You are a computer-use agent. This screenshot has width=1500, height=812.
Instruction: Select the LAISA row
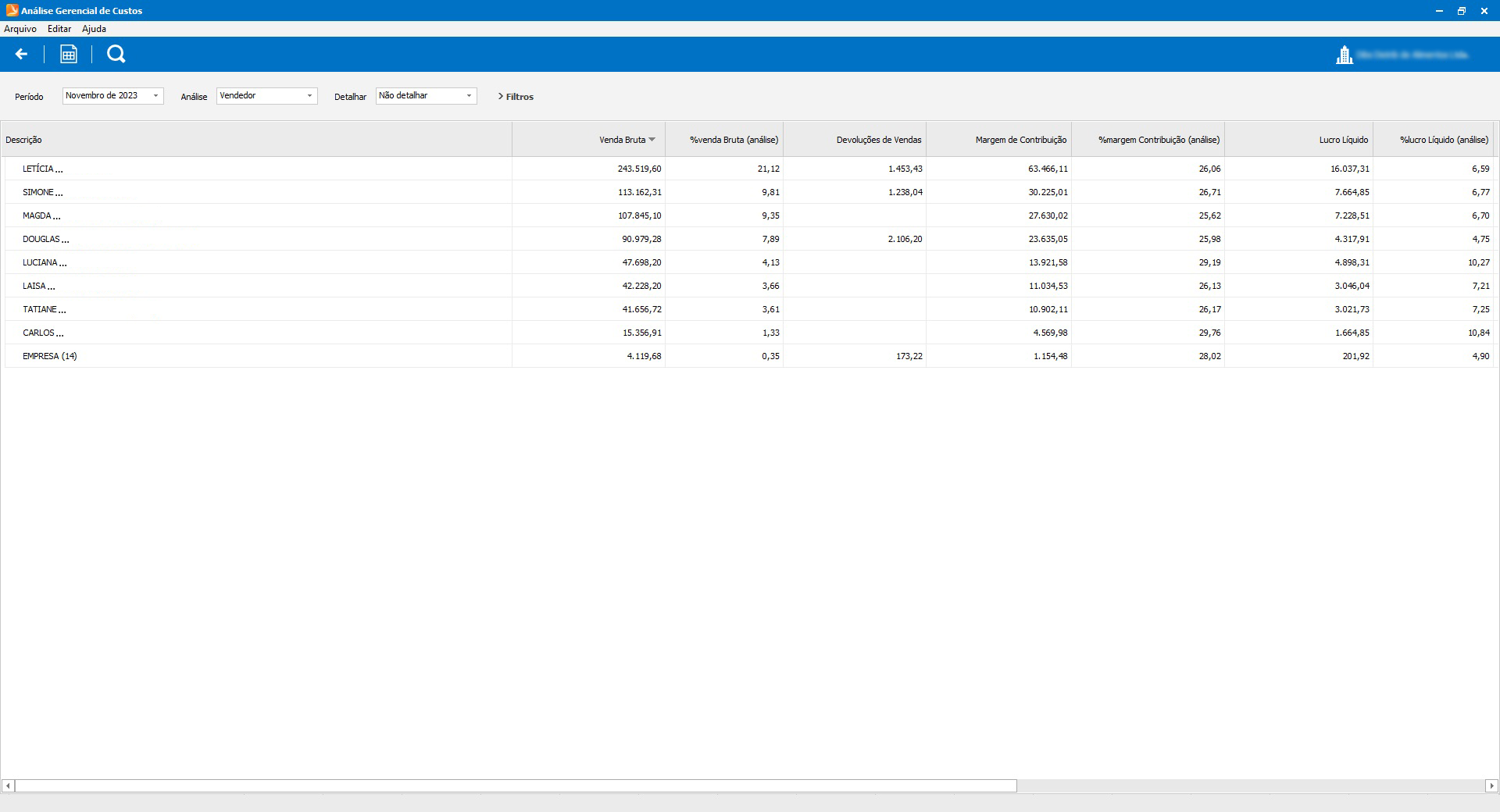pyautogui.click(x=748, y=286)
